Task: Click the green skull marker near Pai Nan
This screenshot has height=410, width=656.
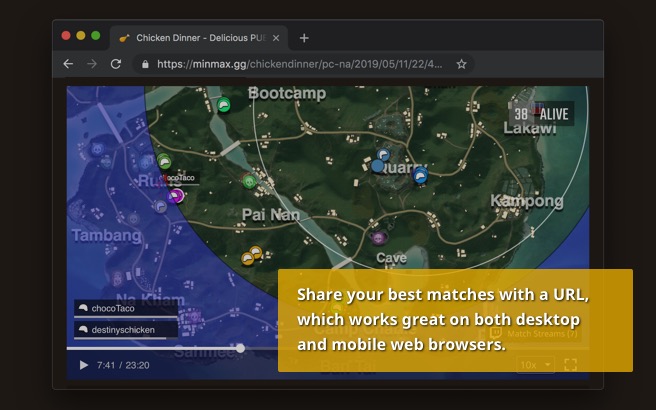Action: 249,182
